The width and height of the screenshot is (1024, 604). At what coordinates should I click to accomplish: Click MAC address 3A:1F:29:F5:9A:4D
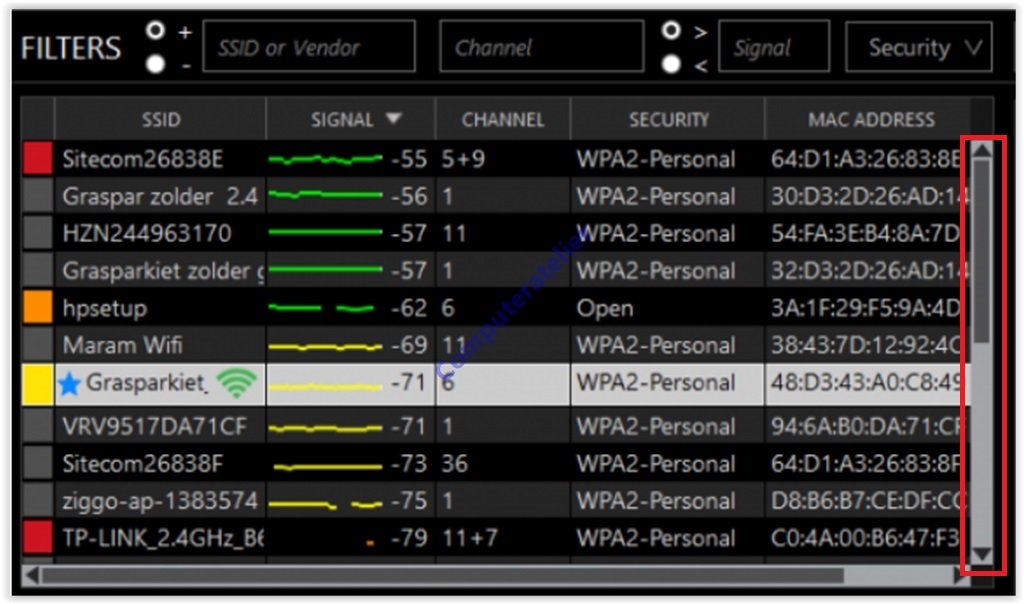[865, 308]
